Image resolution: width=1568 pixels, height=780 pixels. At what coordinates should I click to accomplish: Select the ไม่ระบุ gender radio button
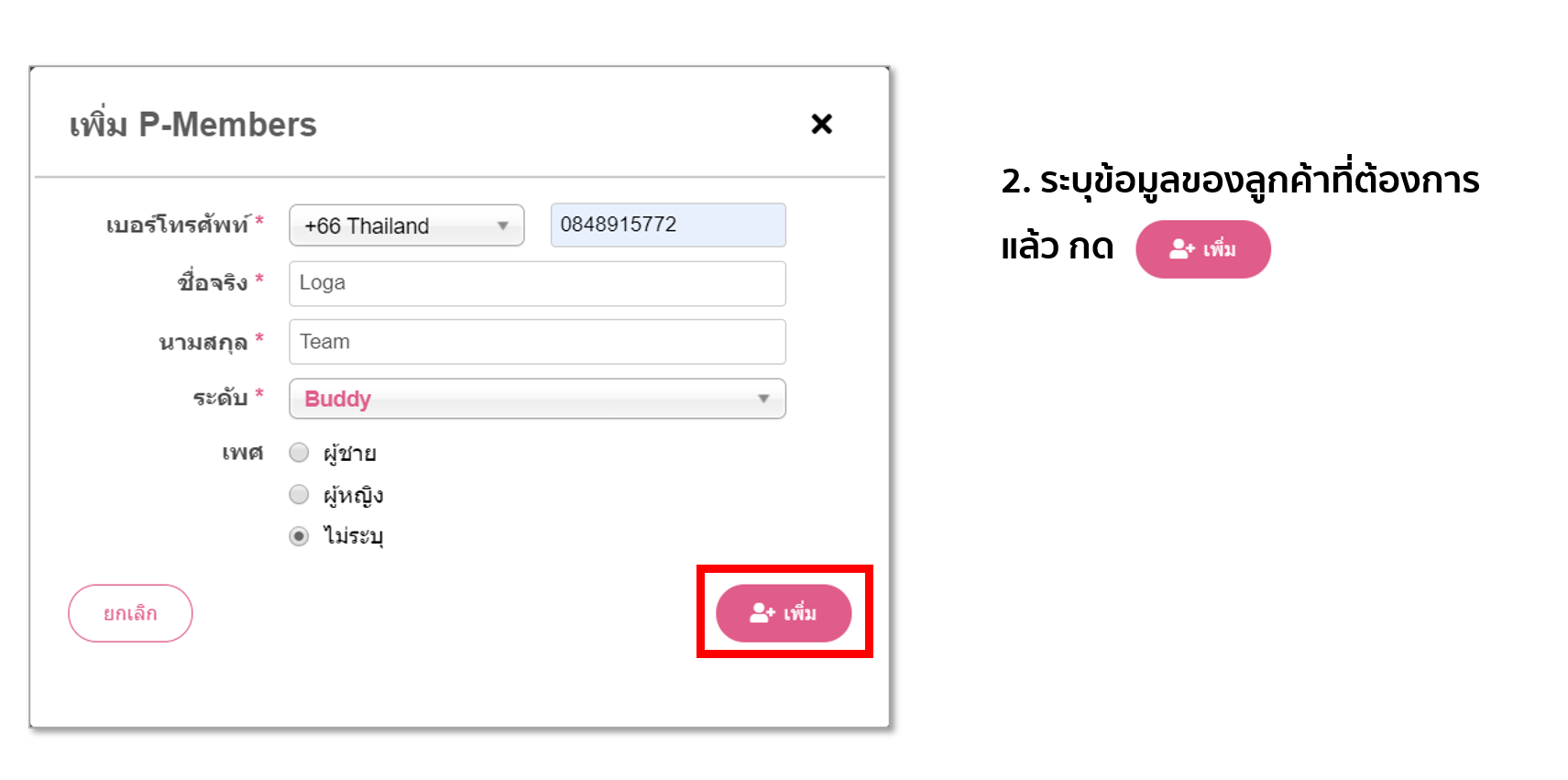point(299,536)
